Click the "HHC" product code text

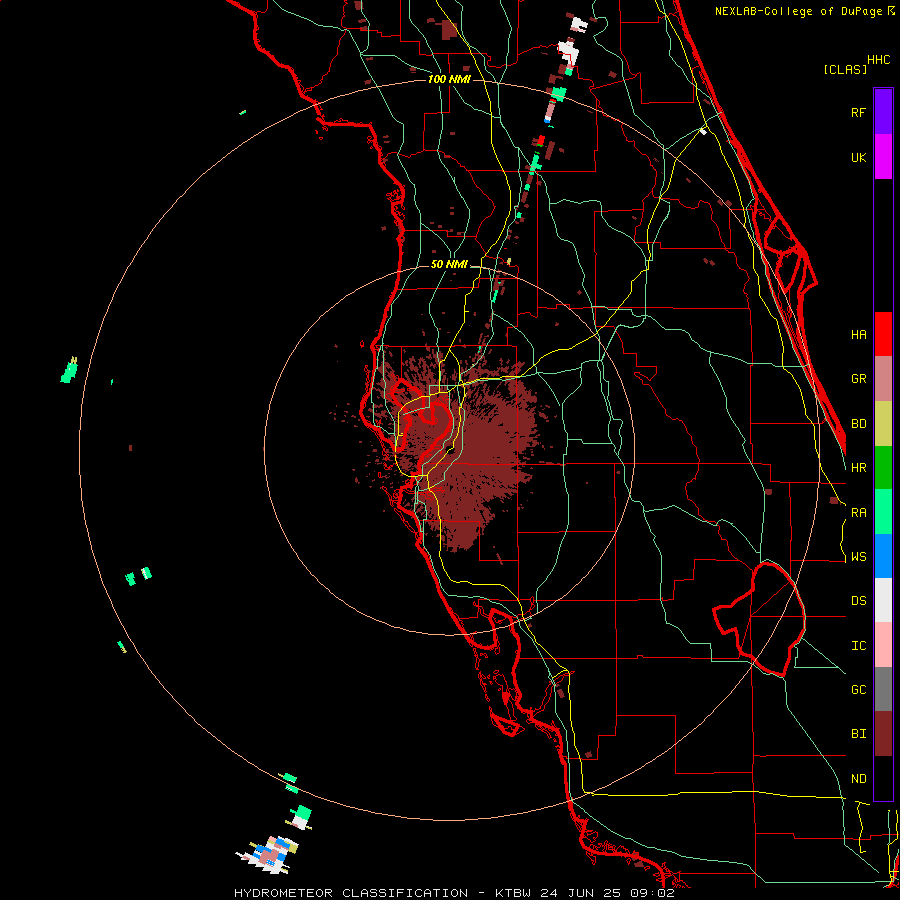878,60
